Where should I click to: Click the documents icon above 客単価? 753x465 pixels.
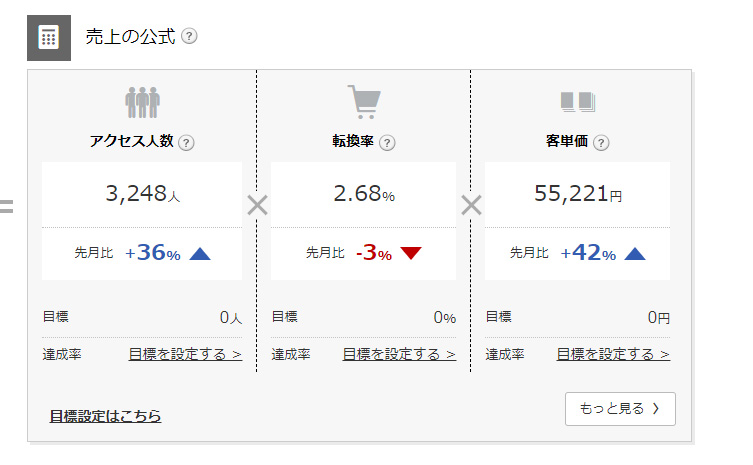coord(578,102)
